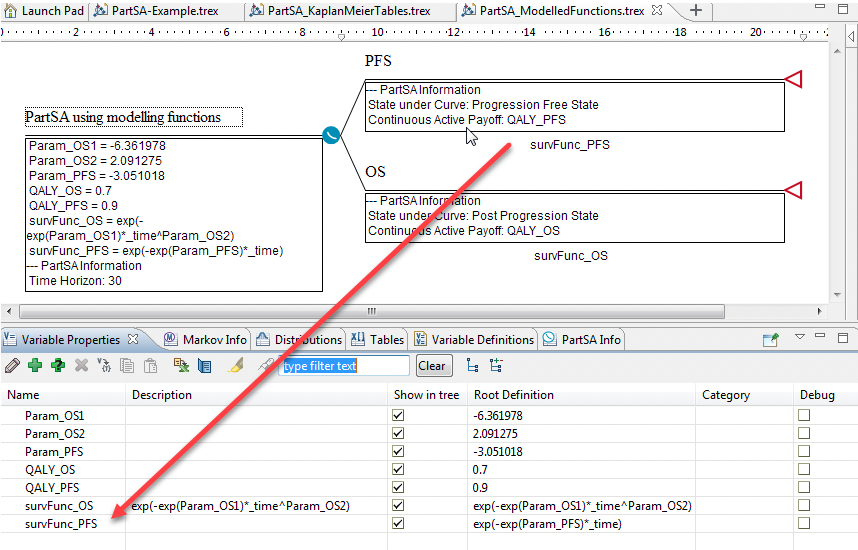858x550 pixels.
Task: Select the survFunc_OS variable row name
Action: (60, 506)
